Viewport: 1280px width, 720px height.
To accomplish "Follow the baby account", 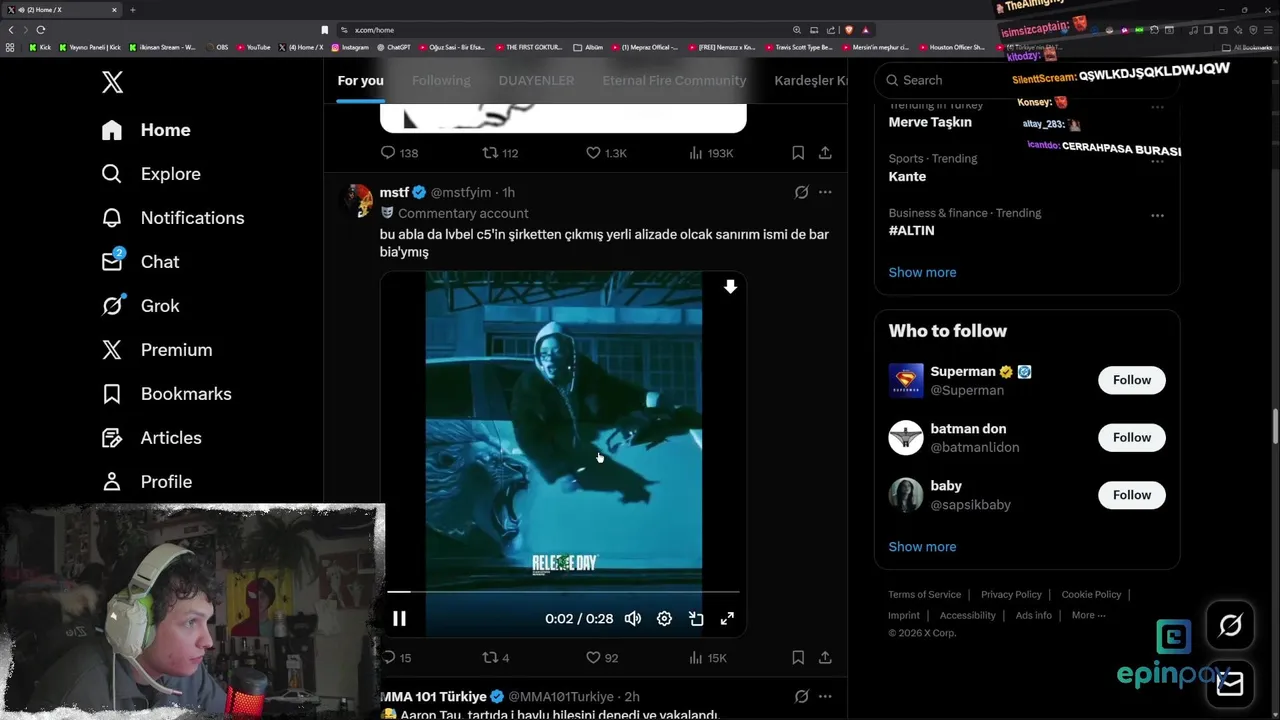I will click(1132, 495).
